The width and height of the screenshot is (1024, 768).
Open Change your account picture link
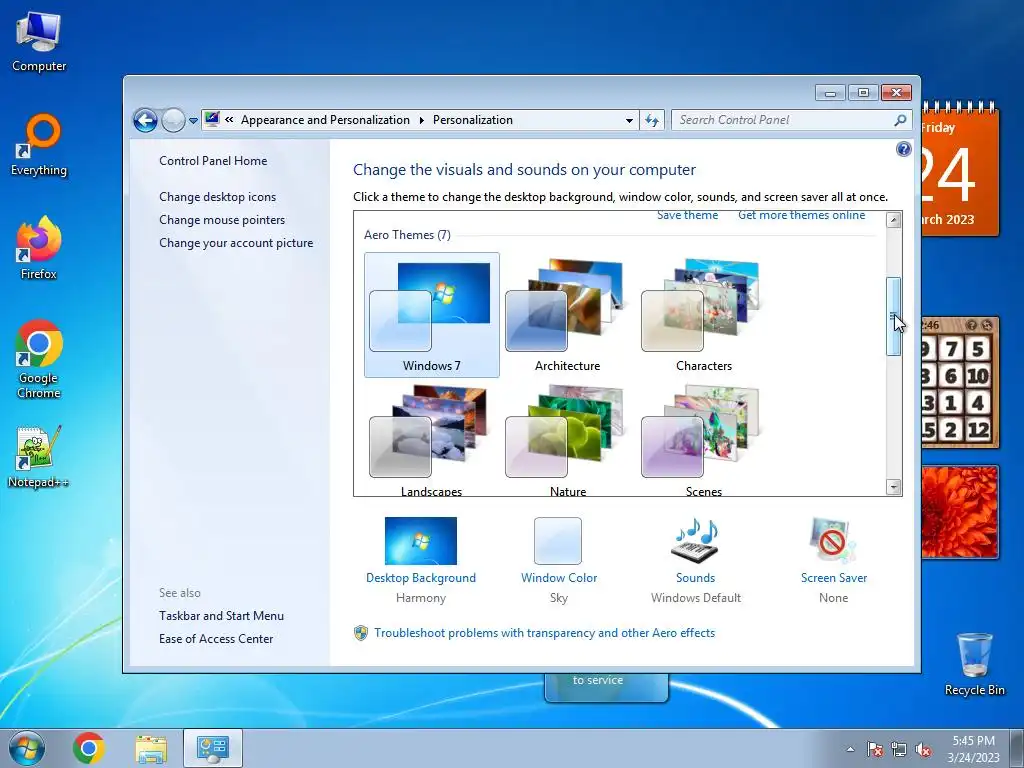[x=236, y=243]
